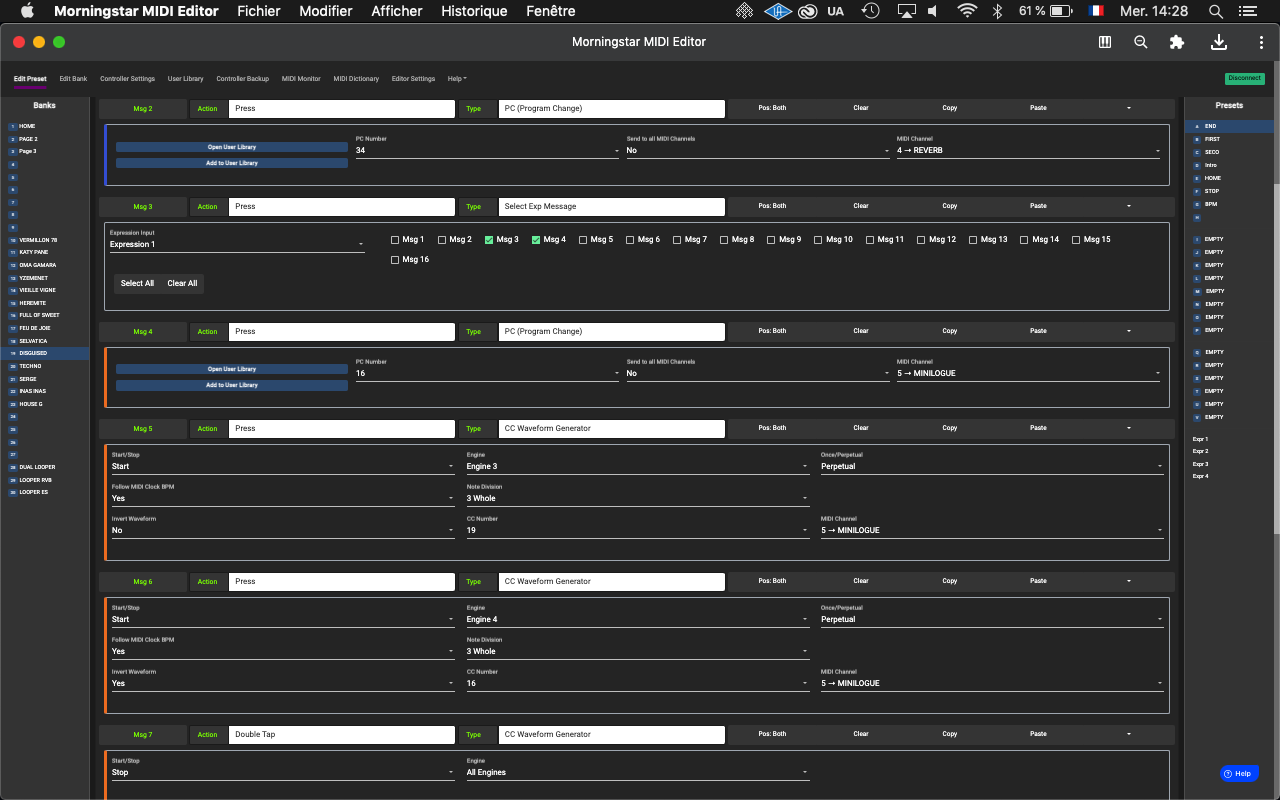Enable the Msg 16 checkbox
Viewport: 1280px width, 800px height.
point(395,260)
